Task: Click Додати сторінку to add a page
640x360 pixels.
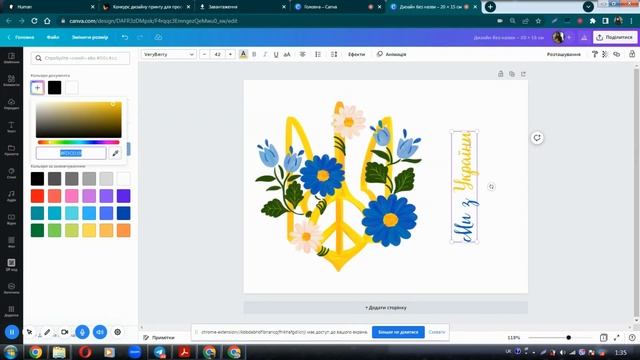Action: click(386, 307)
